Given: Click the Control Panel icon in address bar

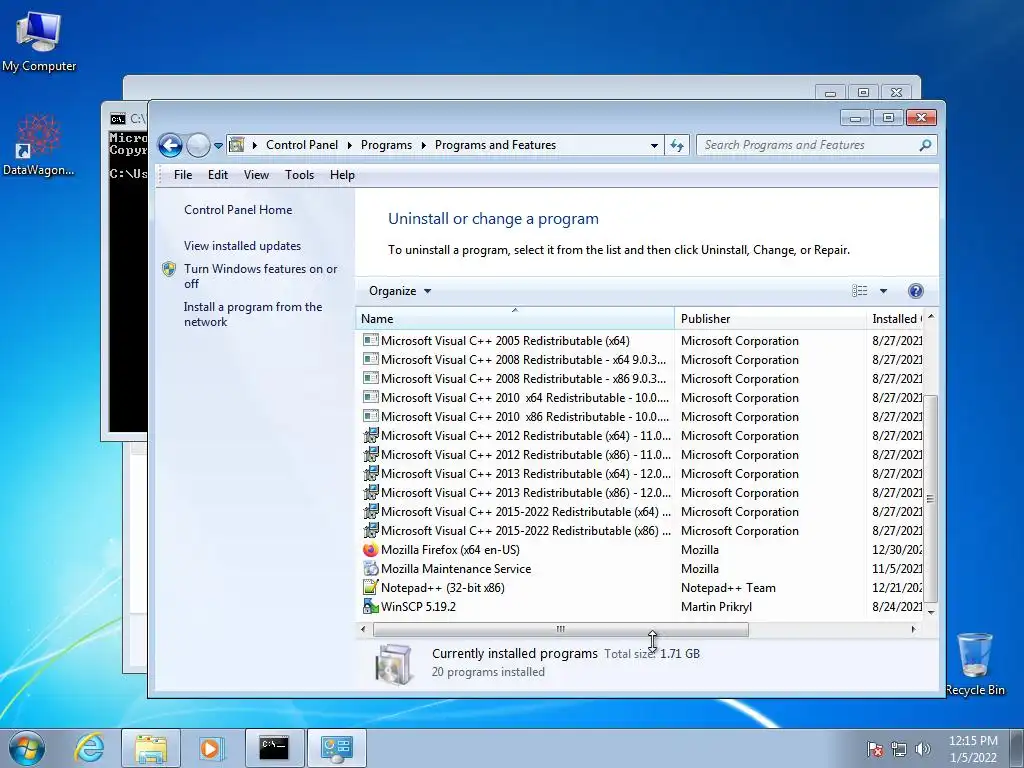Looking at the screenshot, I should coord(236,145).
